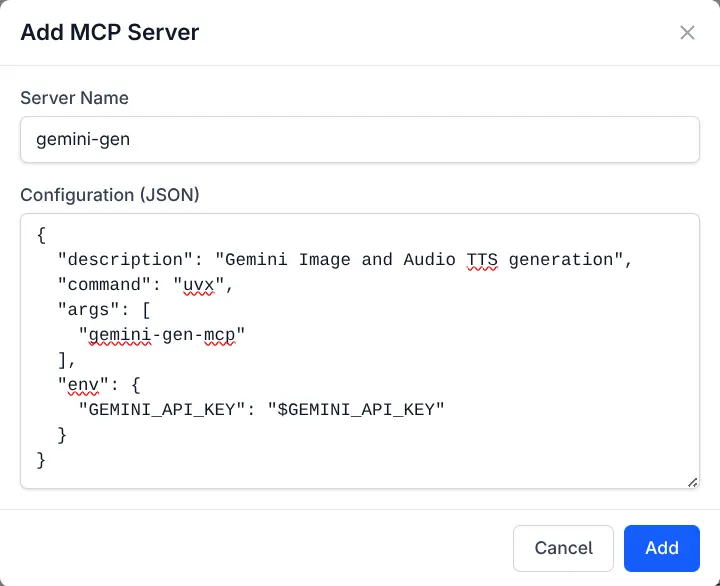Close the Add MCP Server dialog
Screen dimensions: 720x586
[687, 33]
